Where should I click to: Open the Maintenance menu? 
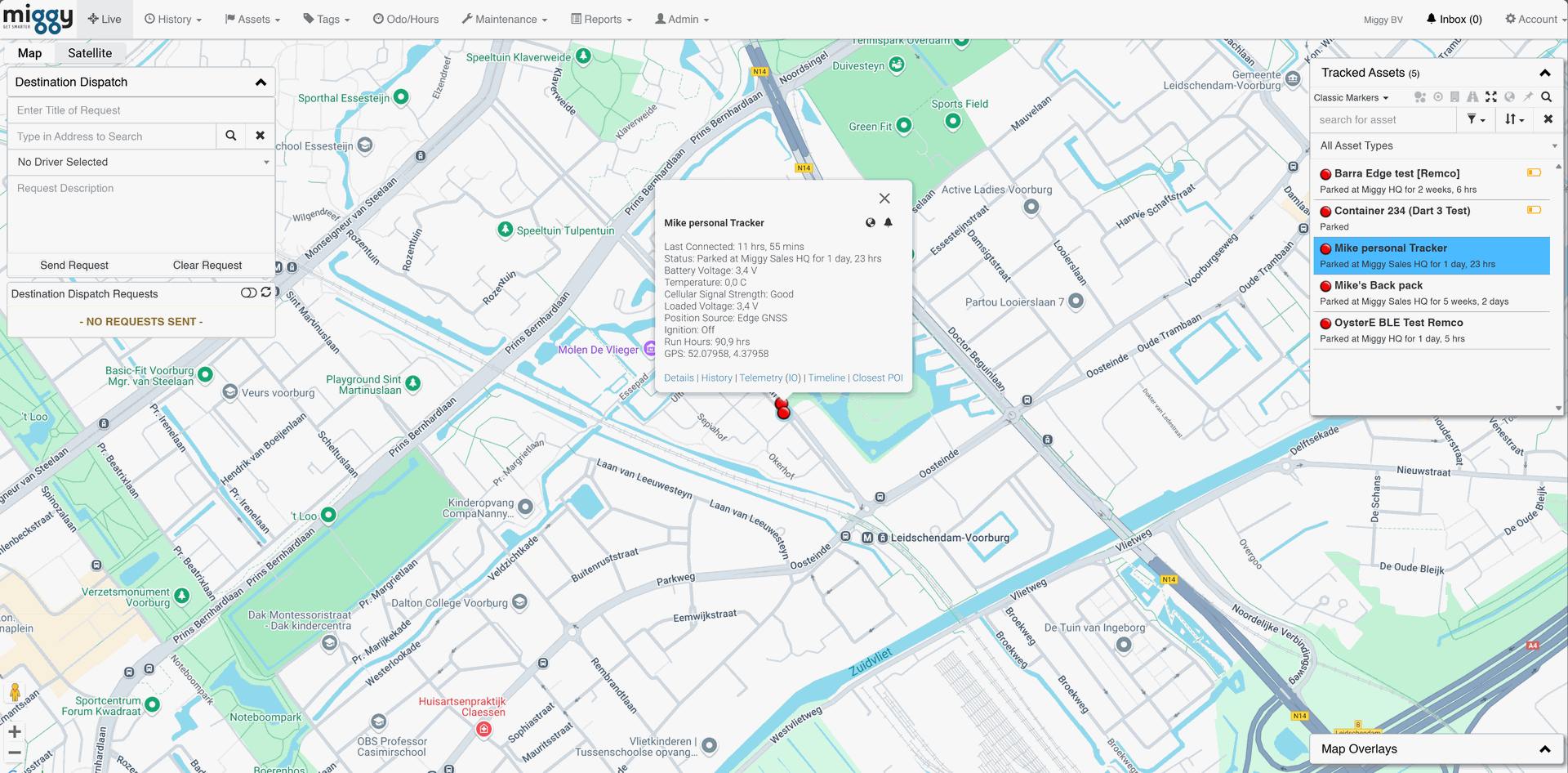point(505,19)
